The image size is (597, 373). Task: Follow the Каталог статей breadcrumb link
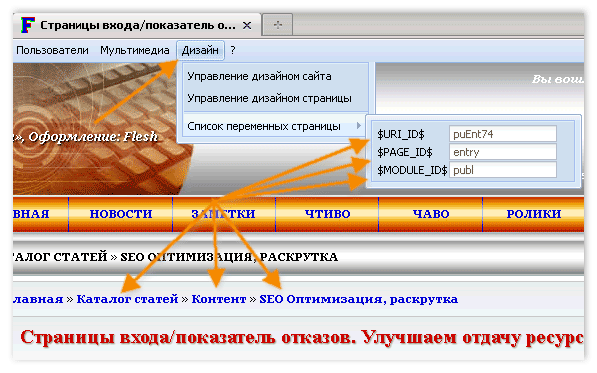127,299
